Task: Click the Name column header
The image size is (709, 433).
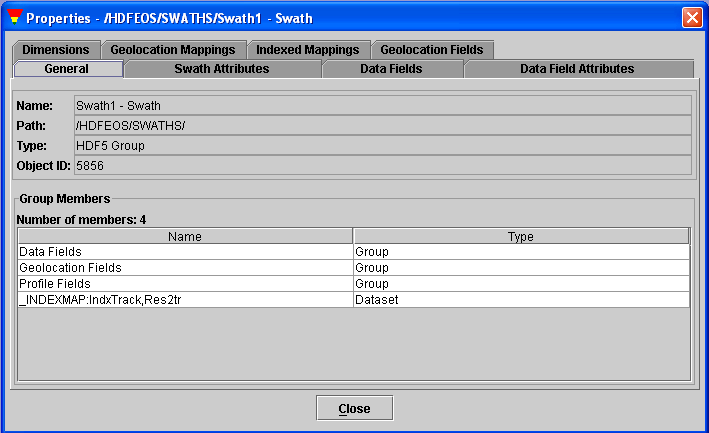Action: pyautogui.click(x=185, y=236)
